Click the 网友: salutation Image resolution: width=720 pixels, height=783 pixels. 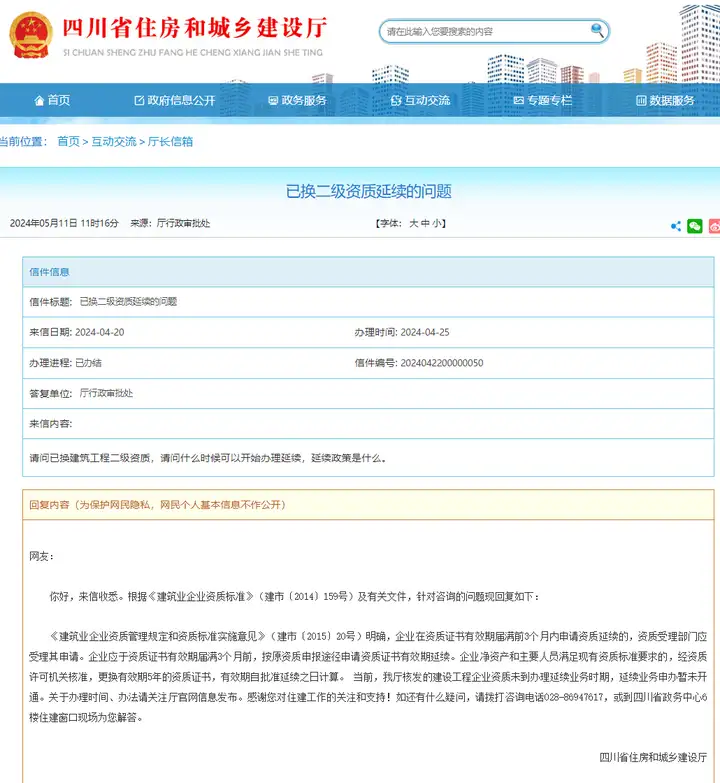pos(41,556)
